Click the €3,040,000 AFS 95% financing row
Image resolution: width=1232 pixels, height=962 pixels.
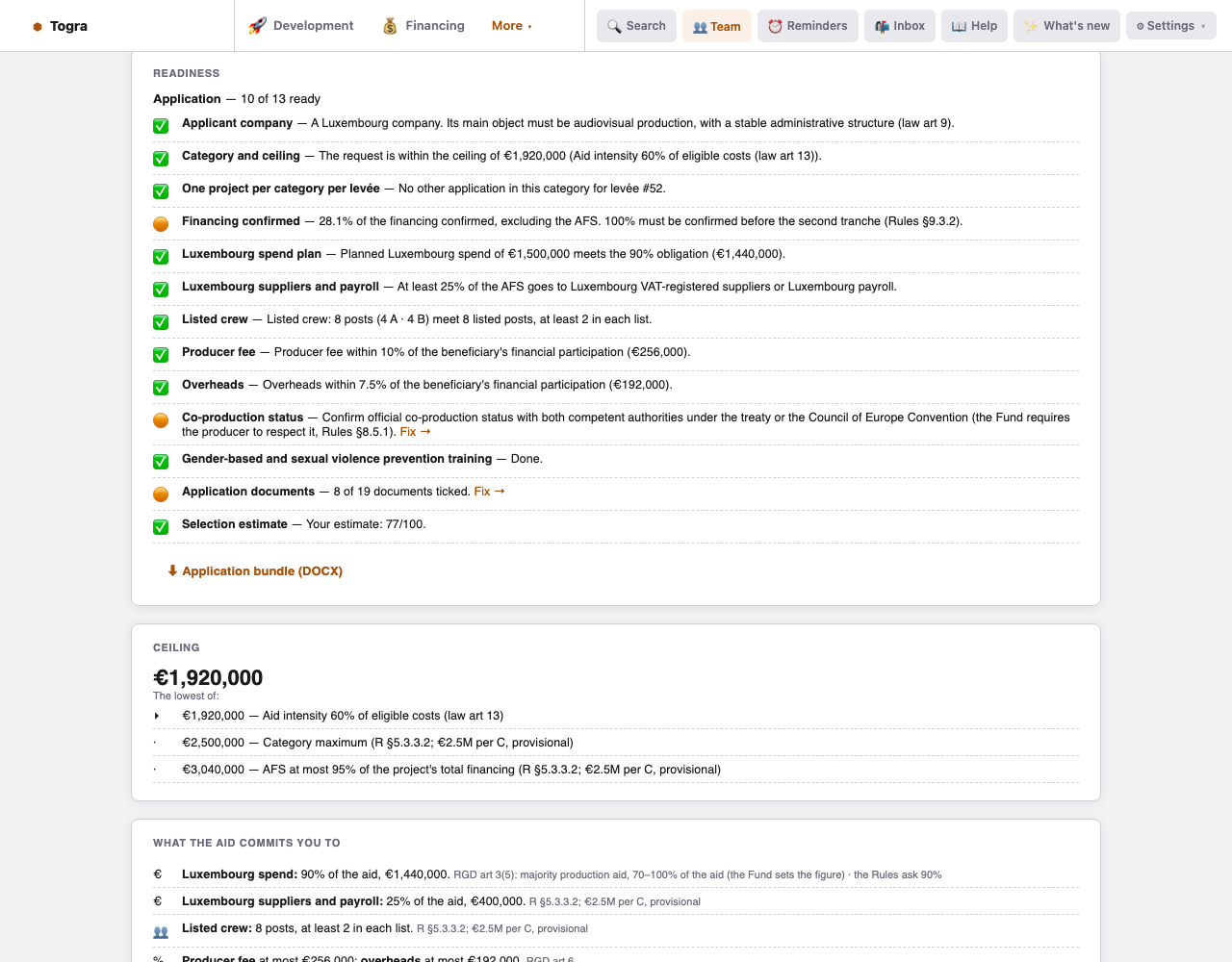[x=616, y=770]
